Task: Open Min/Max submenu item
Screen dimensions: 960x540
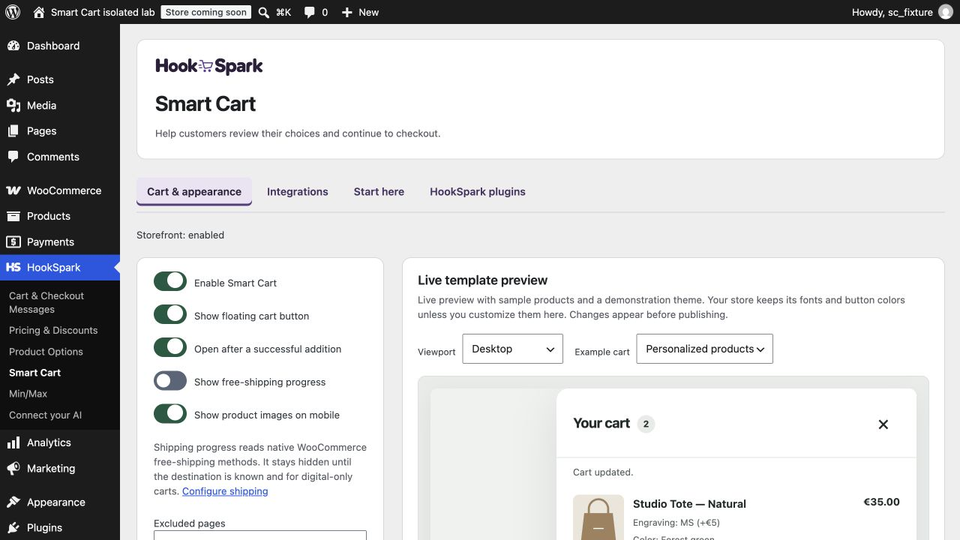Action: (x=28, y=394)
